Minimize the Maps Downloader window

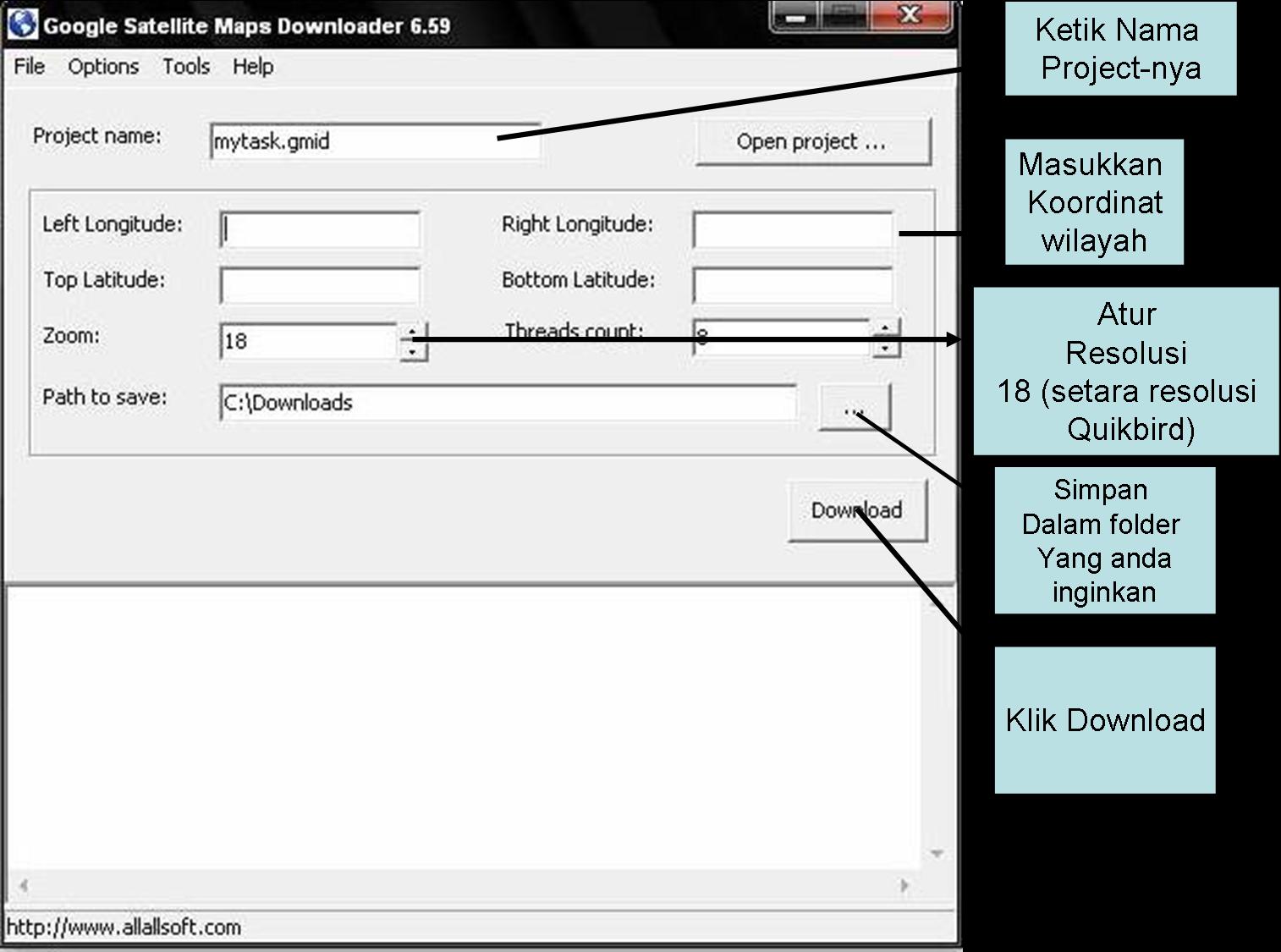pos(795,16)
